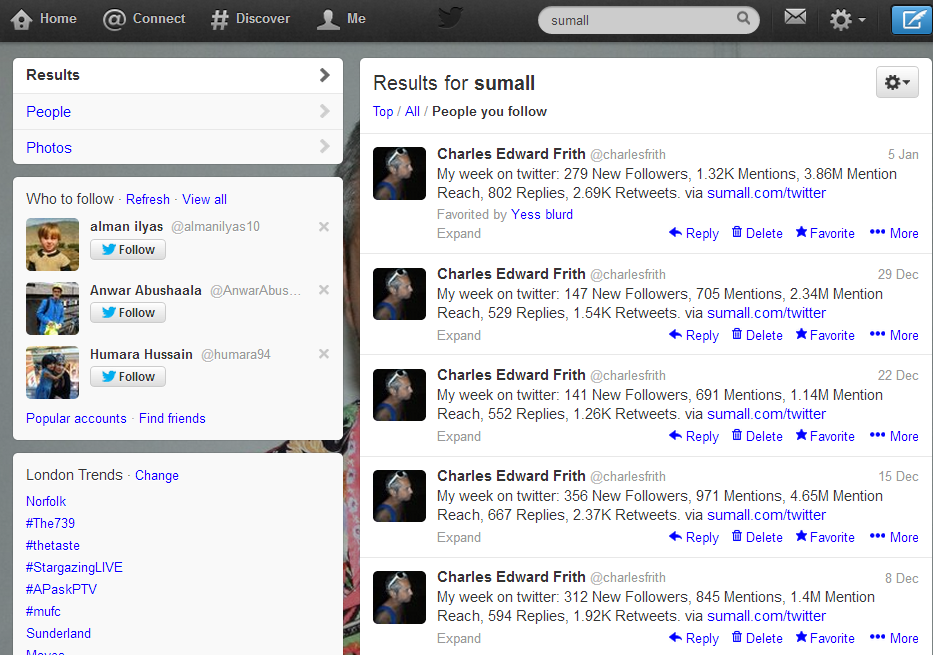Switch to All results filter
The width and height of the screenshot is (933, 655).
[412, 112]
